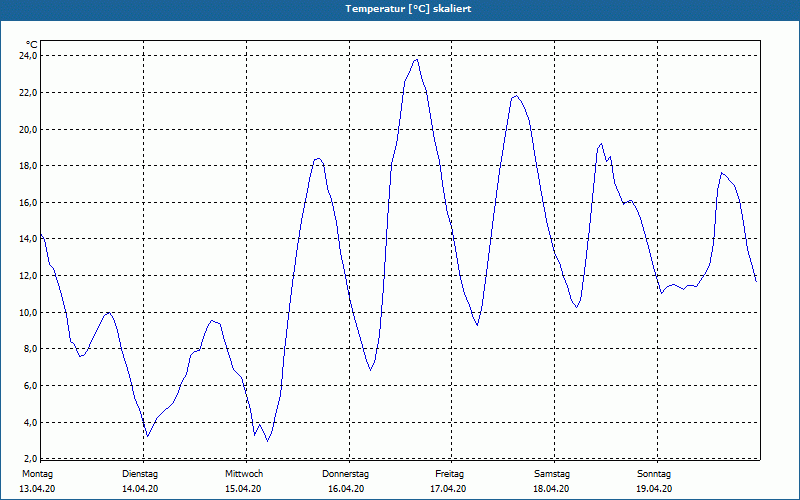Click the 16,0 axis value
This screenshot has height=500, width=800.
(x=29, y=203)
